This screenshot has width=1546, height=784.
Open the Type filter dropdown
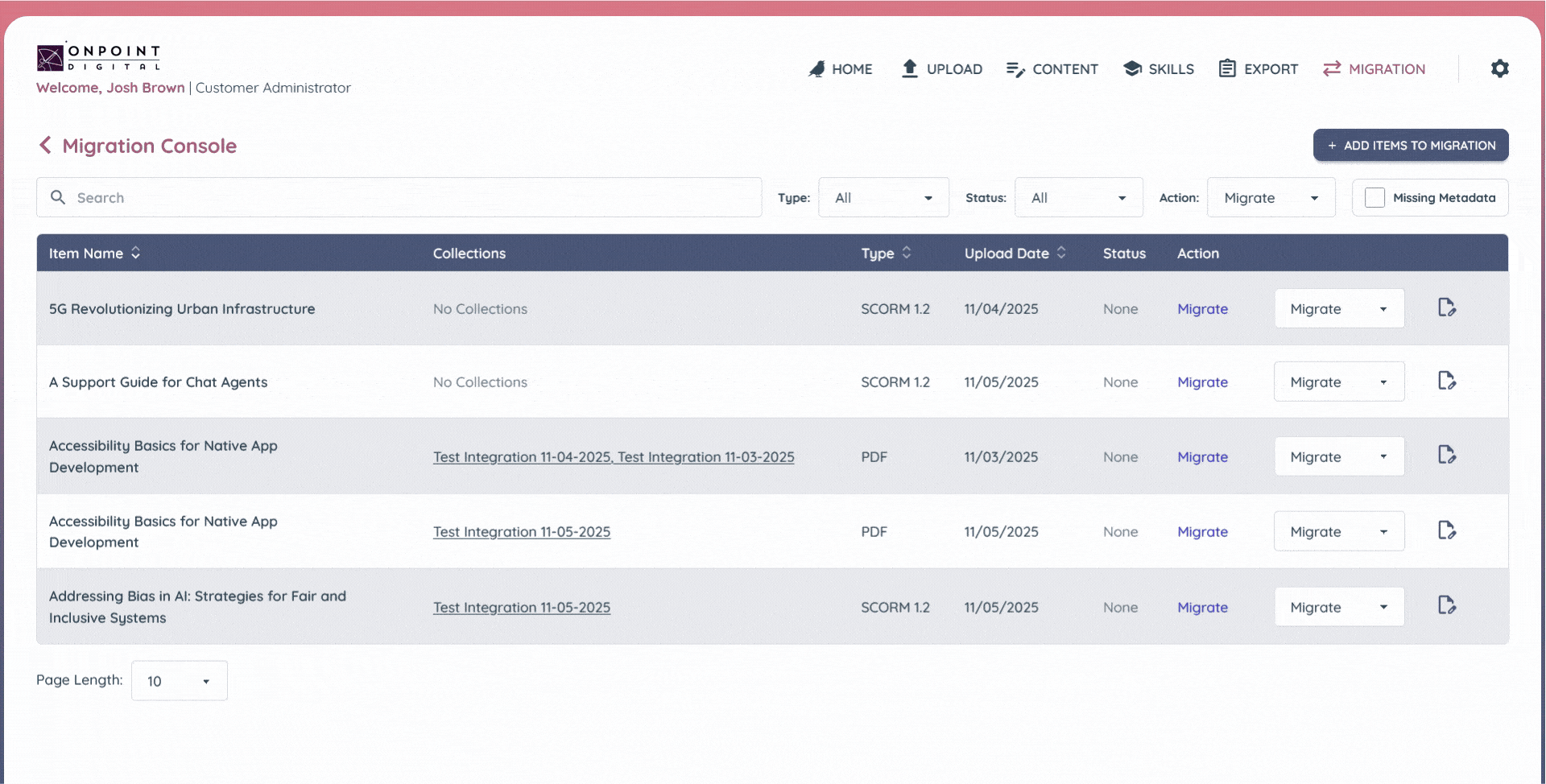883,198
